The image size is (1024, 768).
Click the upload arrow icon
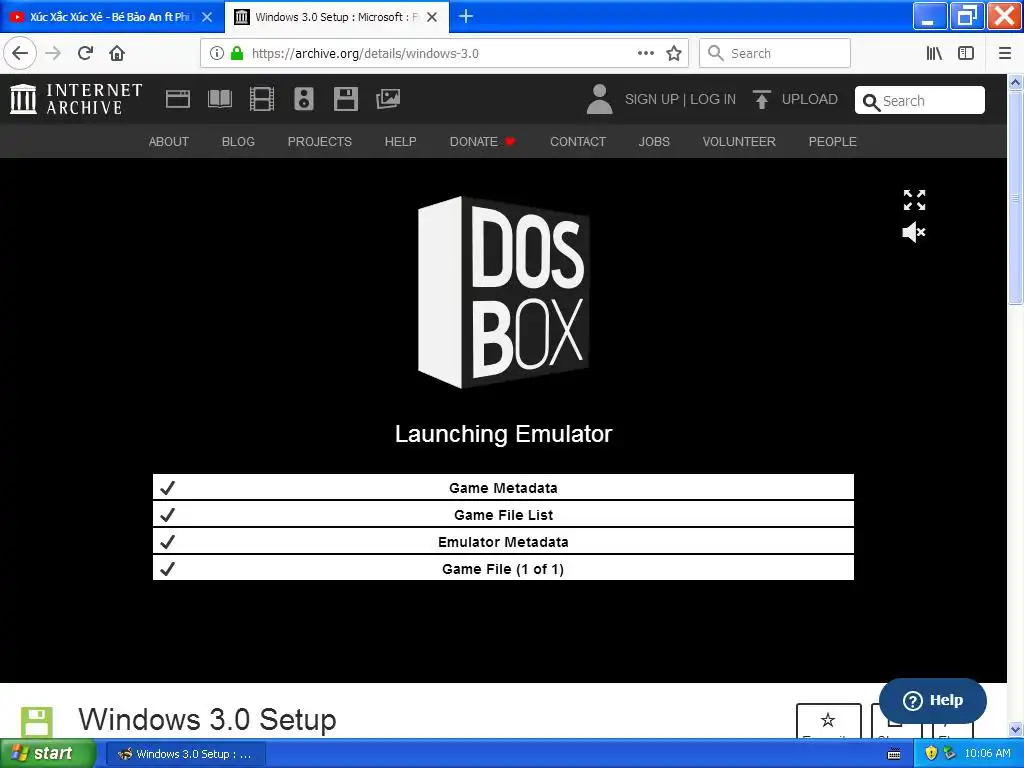point(761,99)
